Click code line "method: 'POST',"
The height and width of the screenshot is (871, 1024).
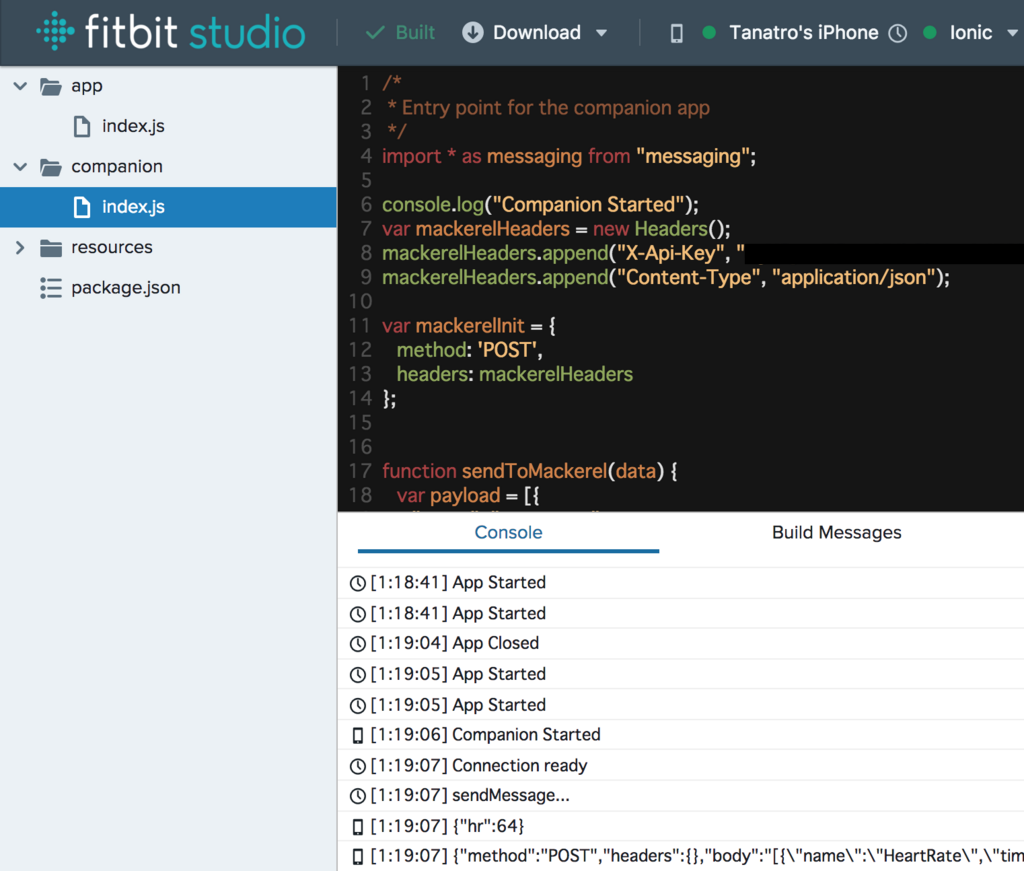click(470, 350)
